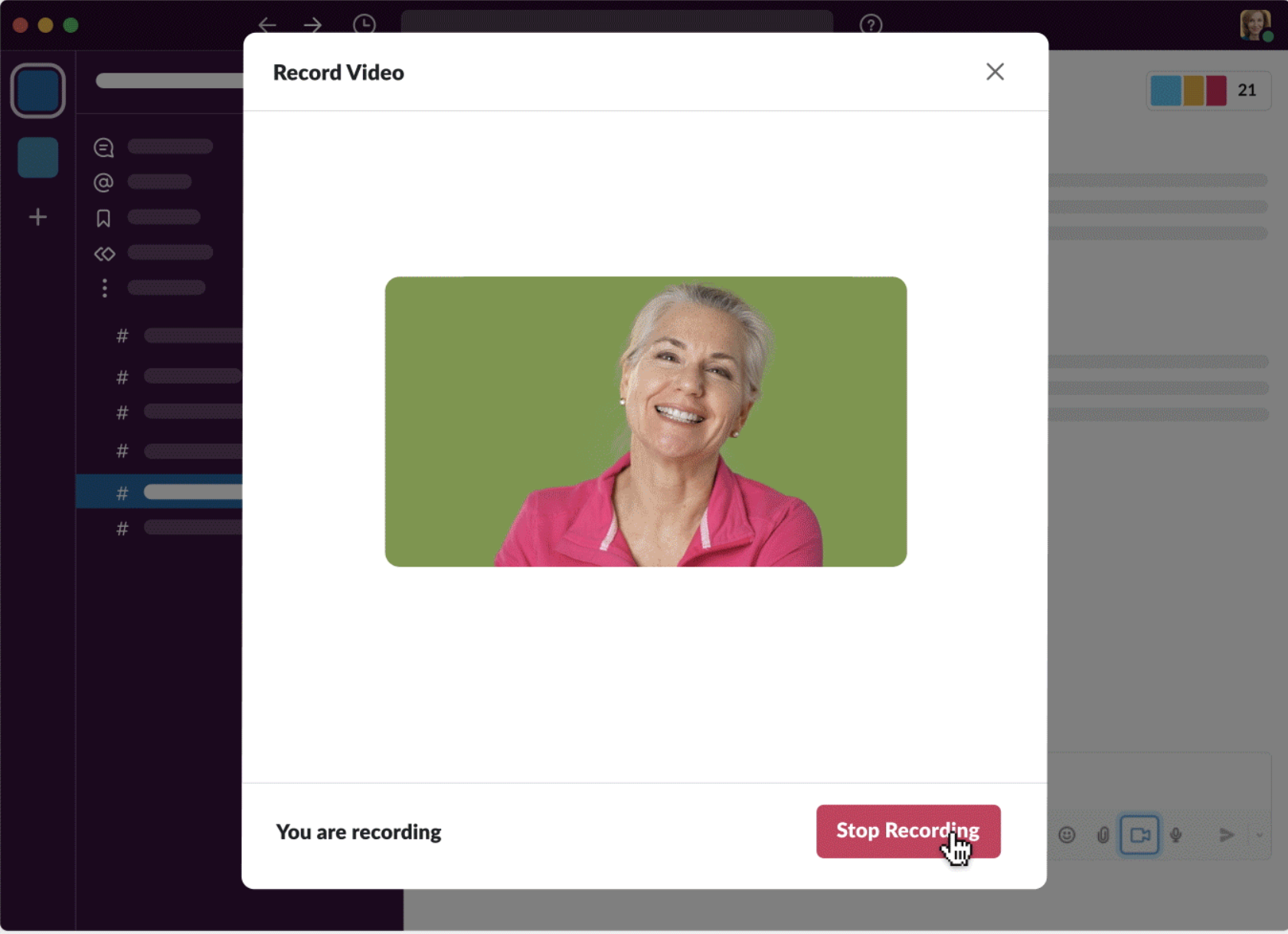The height and width of the screenshot is (934, 1288).
Task: Open the history clock icon
Action: (x=364, y=24)
